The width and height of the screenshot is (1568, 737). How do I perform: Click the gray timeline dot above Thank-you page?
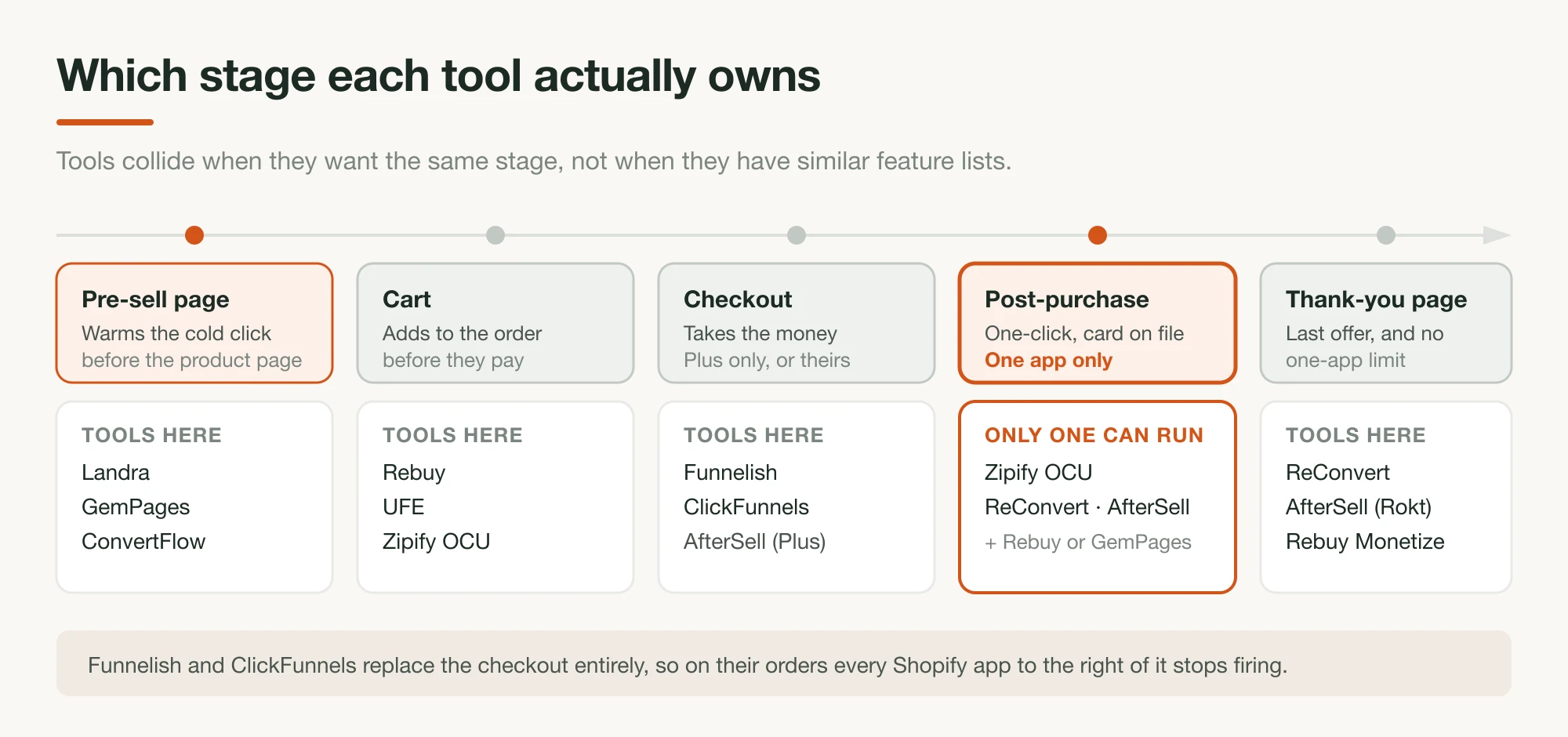click(x=1386, y=235)
